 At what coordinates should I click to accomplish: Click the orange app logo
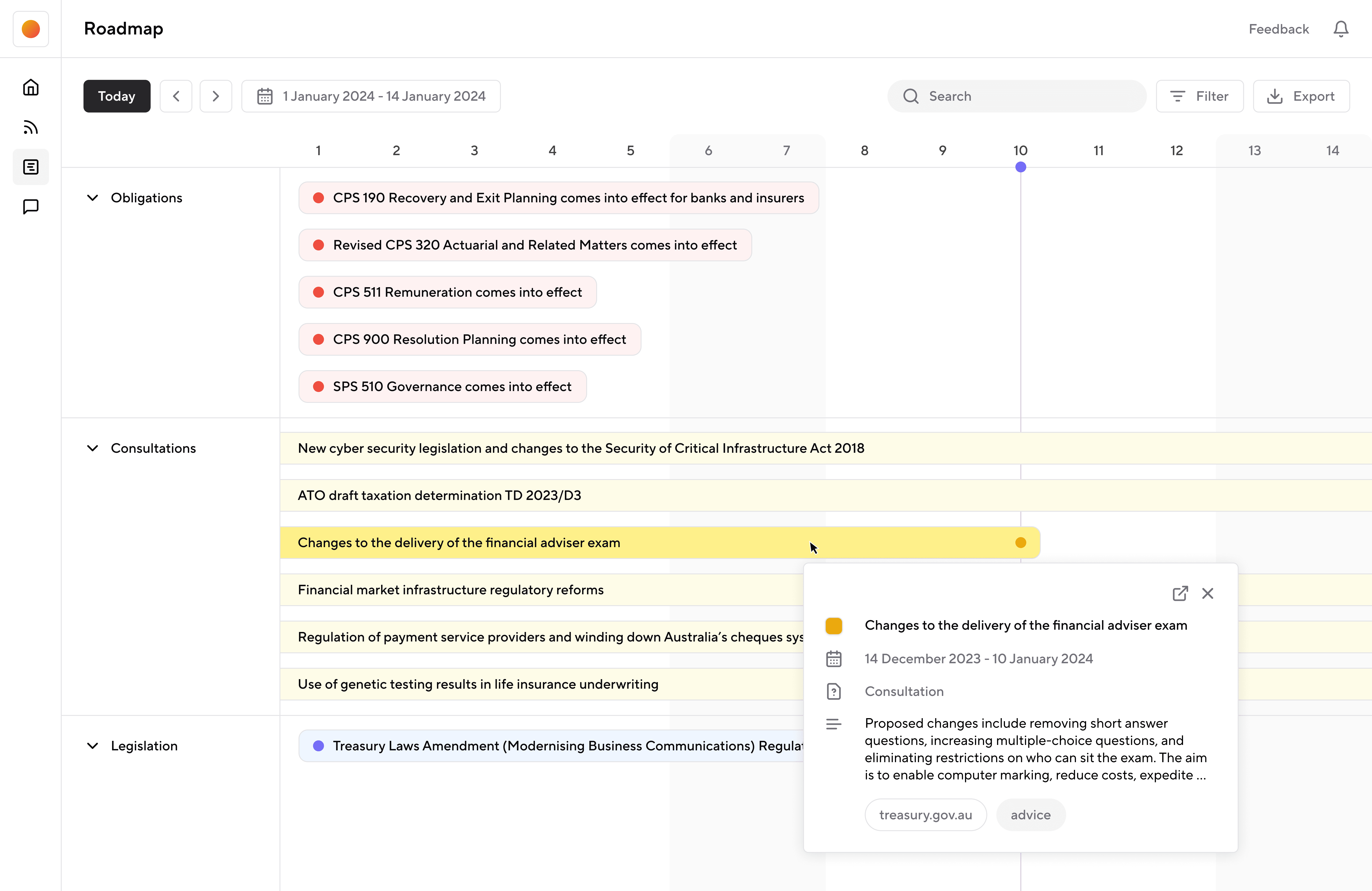click(x=31, y=29)
